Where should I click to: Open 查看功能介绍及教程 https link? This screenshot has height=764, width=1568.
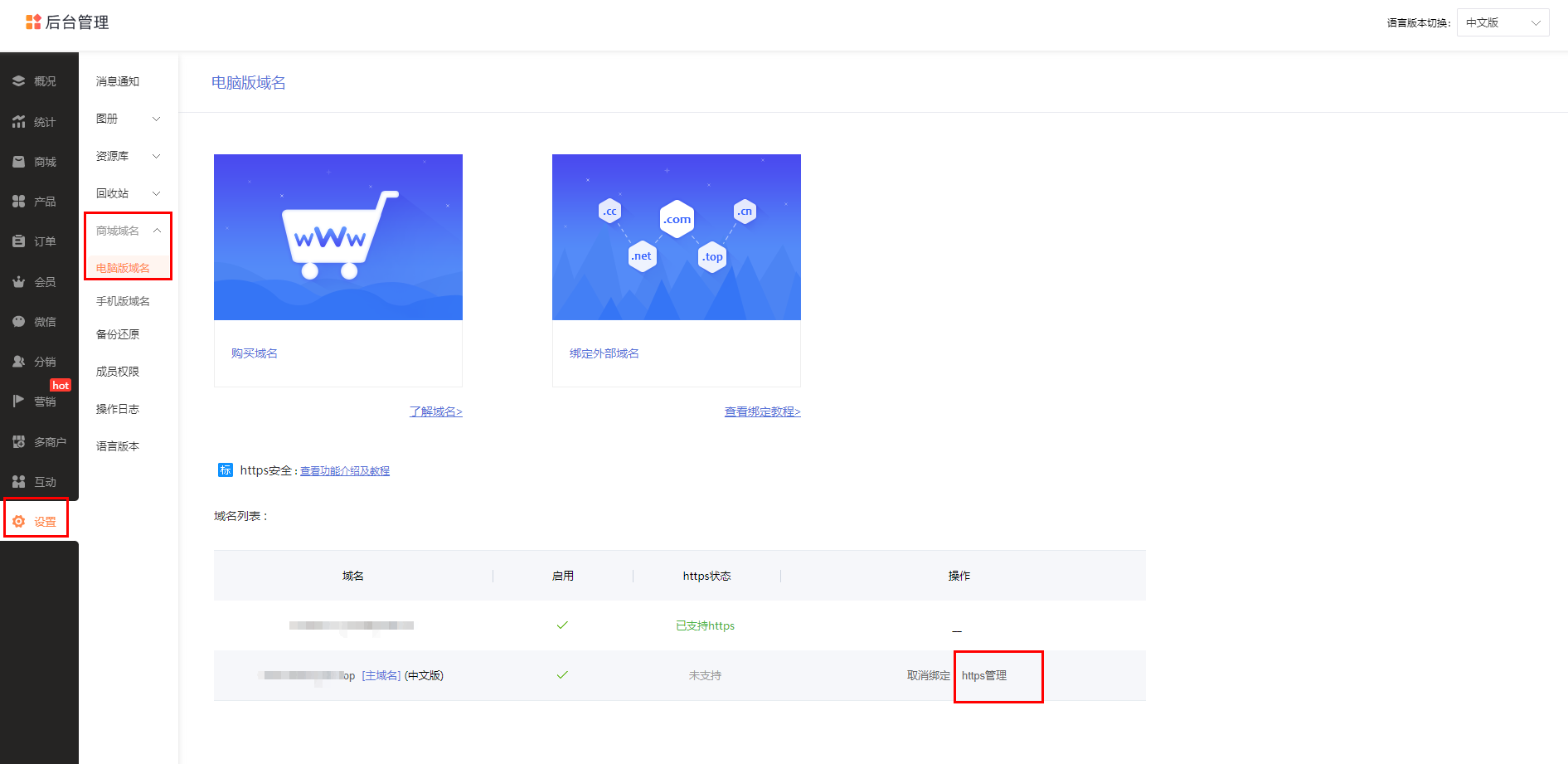point(345,471)
